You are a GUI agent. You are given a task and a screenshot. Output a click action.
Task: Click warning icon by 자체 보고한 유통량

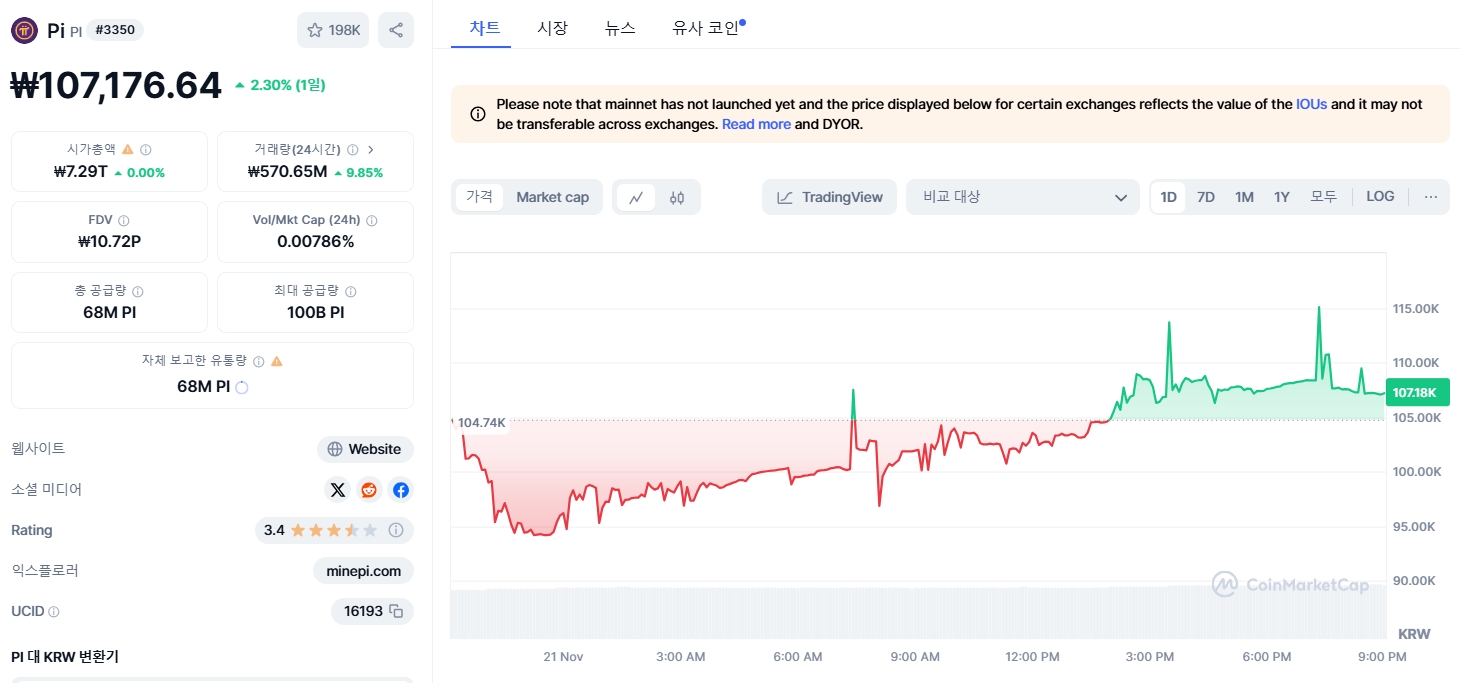(277, 361)
